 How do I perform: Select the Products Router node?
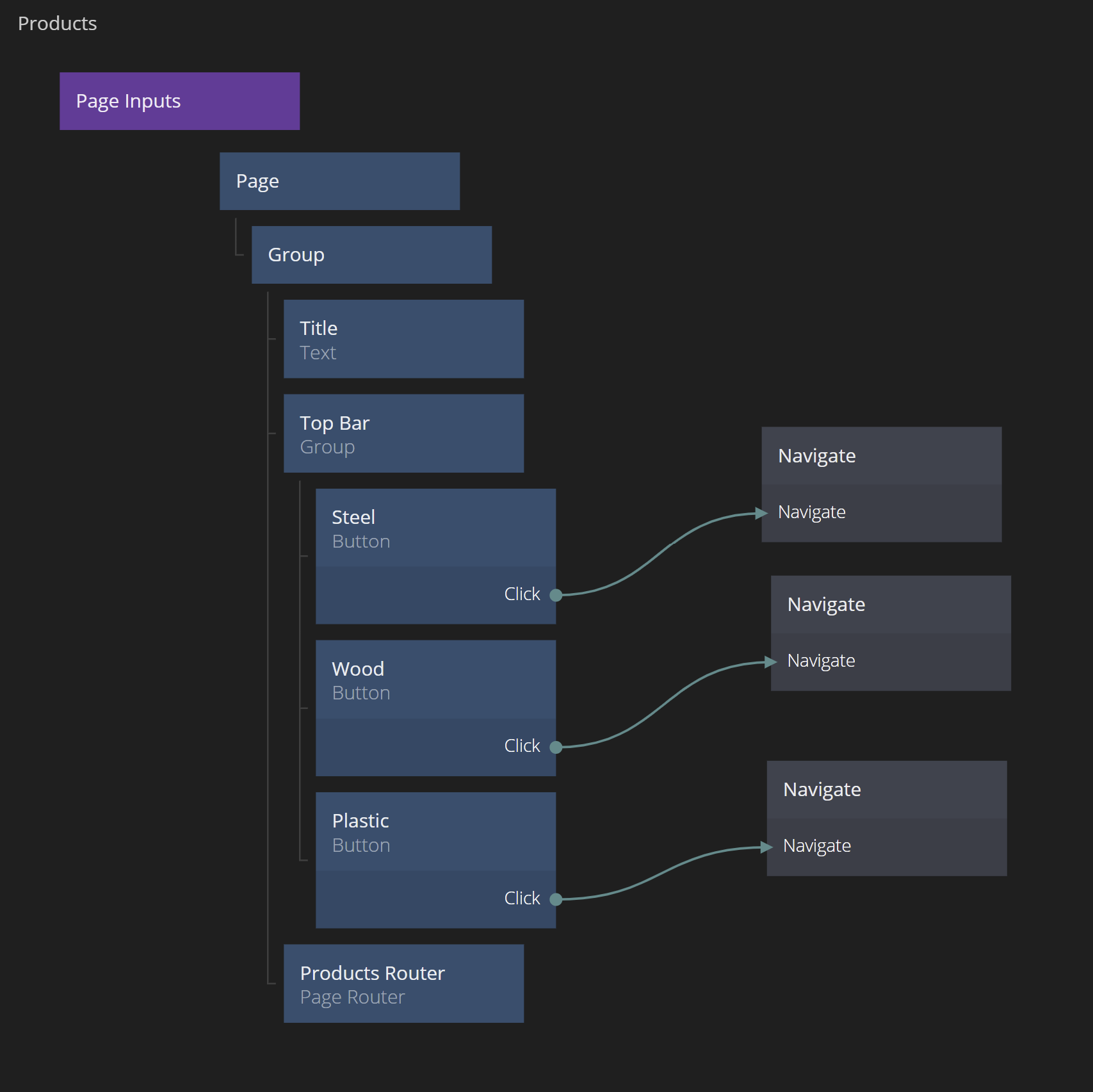point(403,984)
